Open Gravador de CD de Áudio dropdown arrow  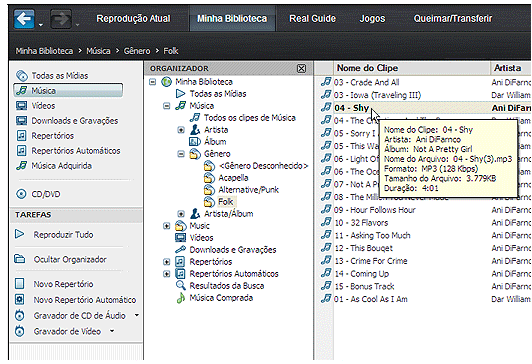[137, 315]
